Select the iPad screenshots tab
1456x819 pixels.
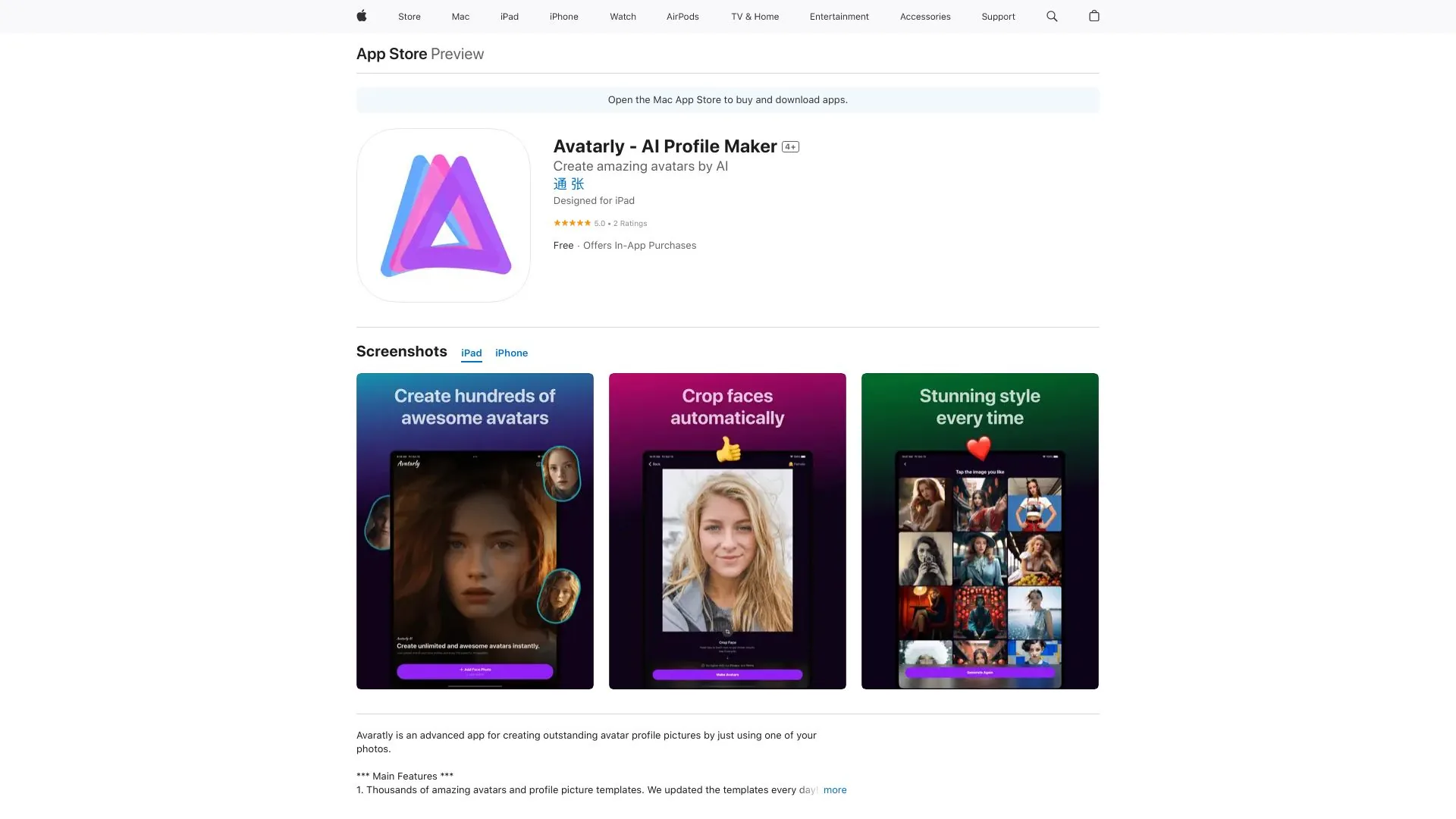click(x=472, y=353)
